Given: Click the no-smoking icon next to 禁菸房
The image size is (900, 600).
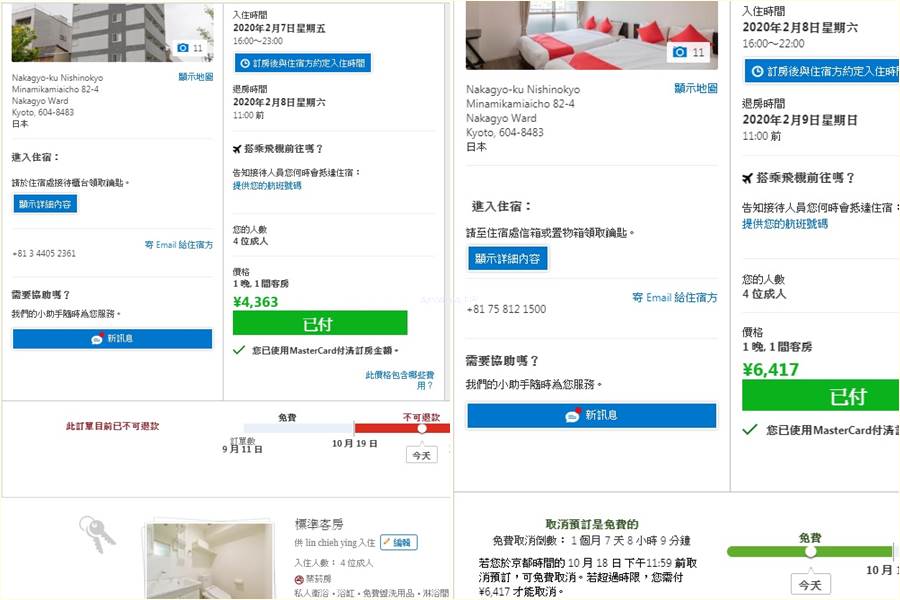Looking at the screenshot, I should point(299,580).
